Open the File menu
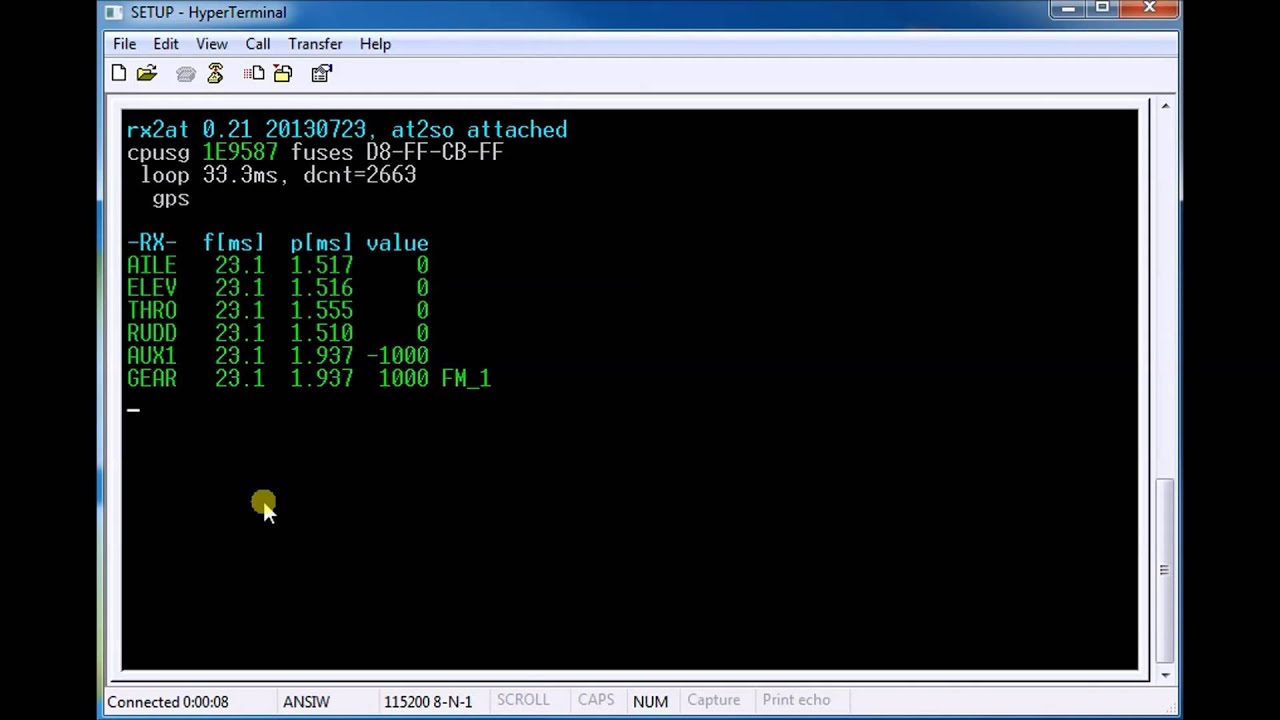This screenshot has height=720, width=1280. [124, 44]
